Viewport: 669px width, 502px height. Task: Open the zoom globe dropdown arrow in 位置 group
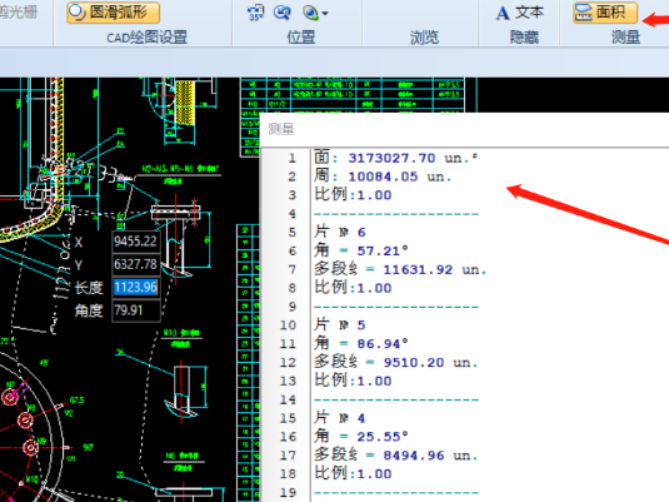point(325,14)
